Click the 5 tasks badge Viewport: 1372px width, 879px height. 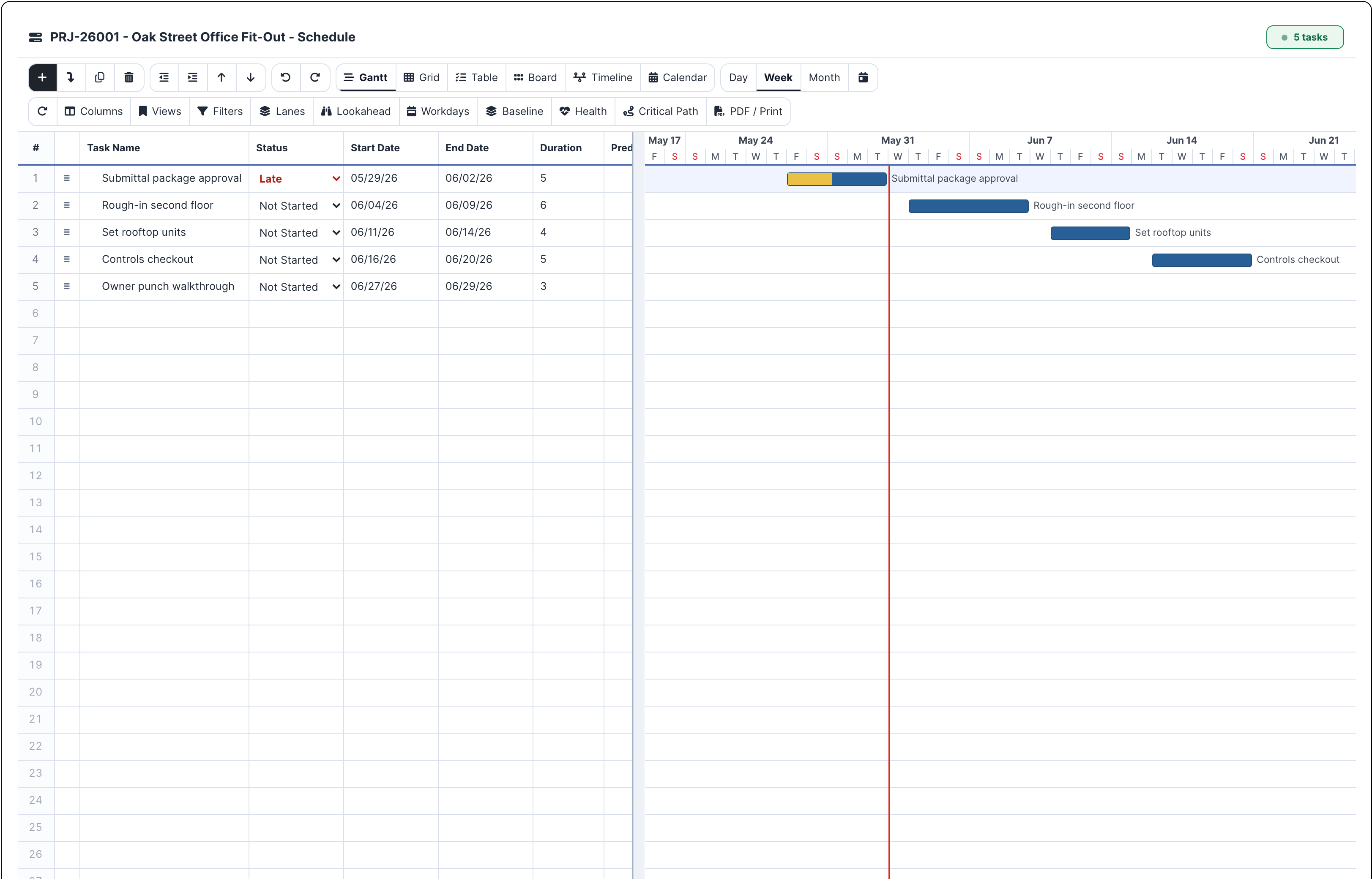pyautogui.click(x=1305, y=37)
